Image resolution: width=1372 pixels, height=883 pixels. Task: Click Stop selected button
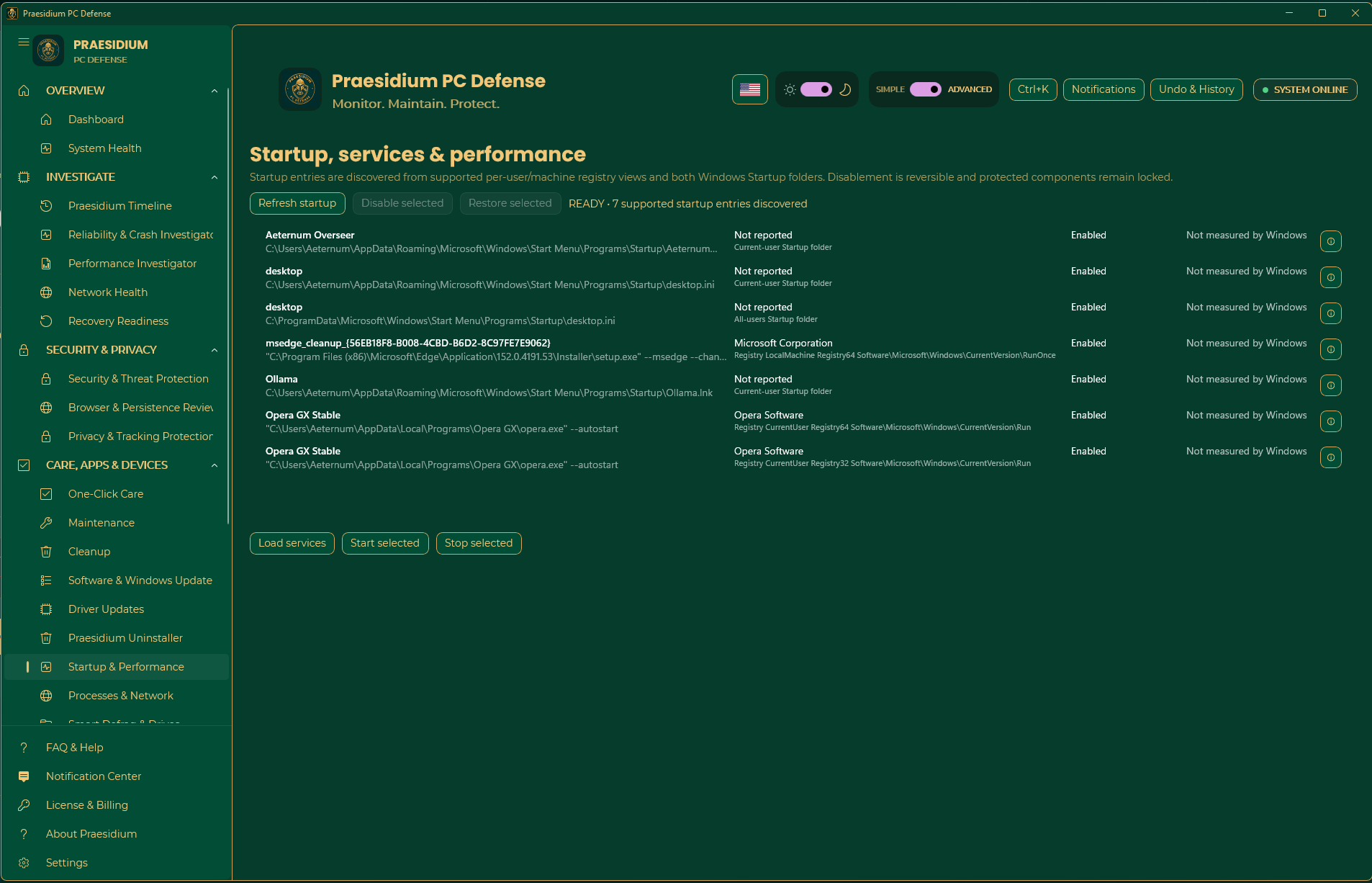coord(479,543)
